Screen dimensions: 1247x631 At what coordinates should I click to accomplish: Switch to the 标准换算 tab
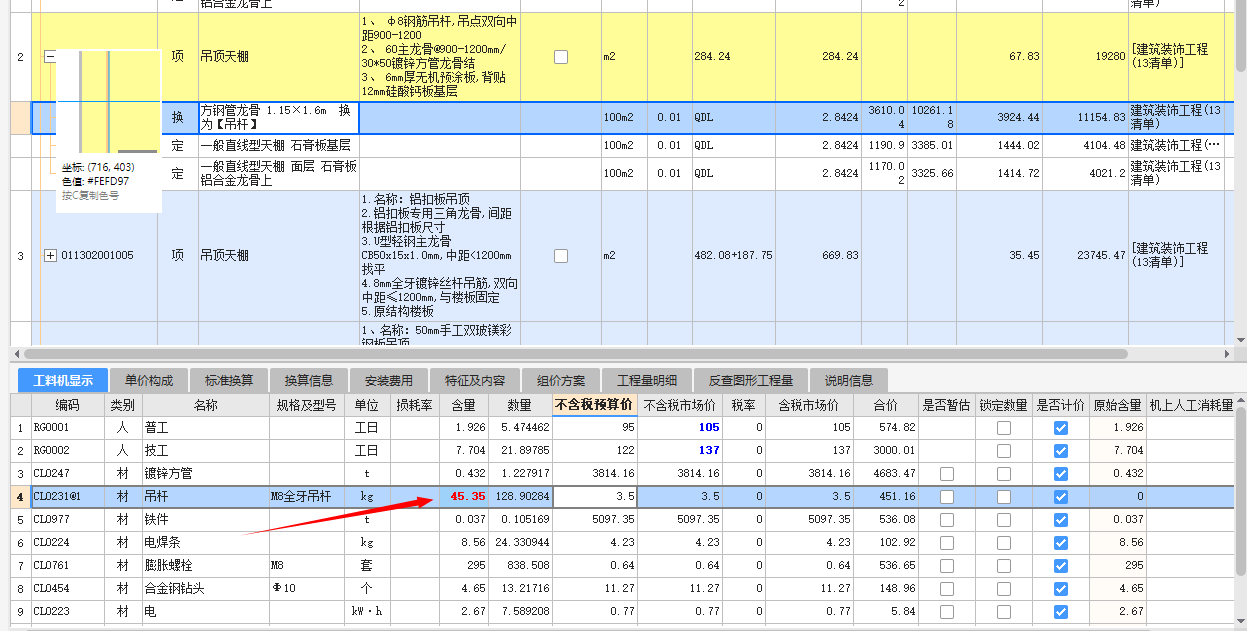click(x=229, y=381)
